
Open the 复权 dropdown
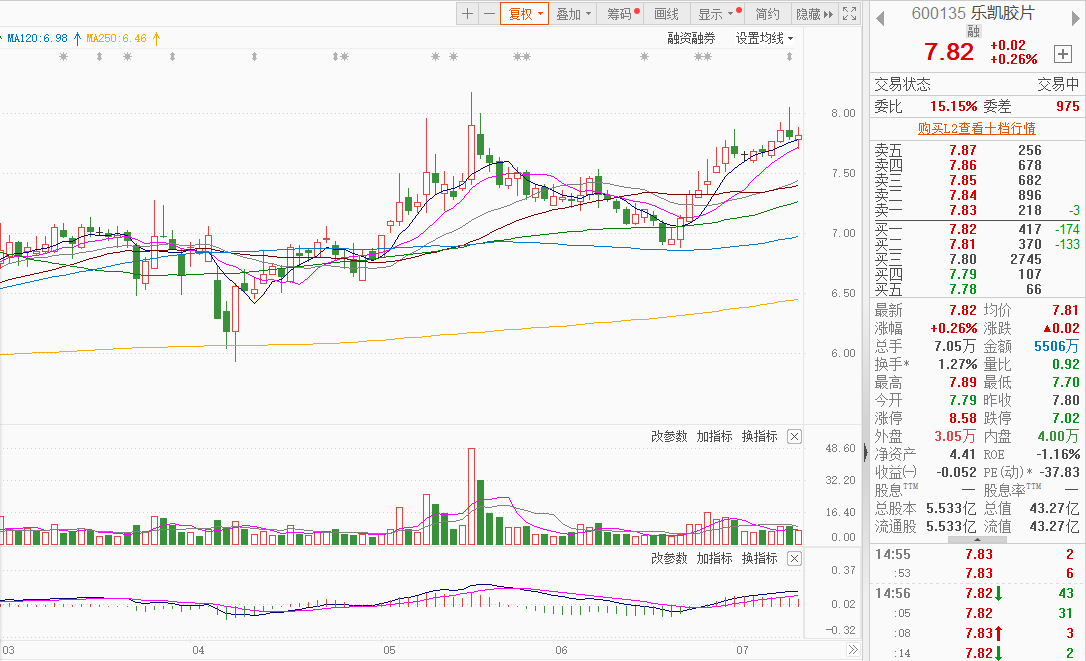coord(524,14)
